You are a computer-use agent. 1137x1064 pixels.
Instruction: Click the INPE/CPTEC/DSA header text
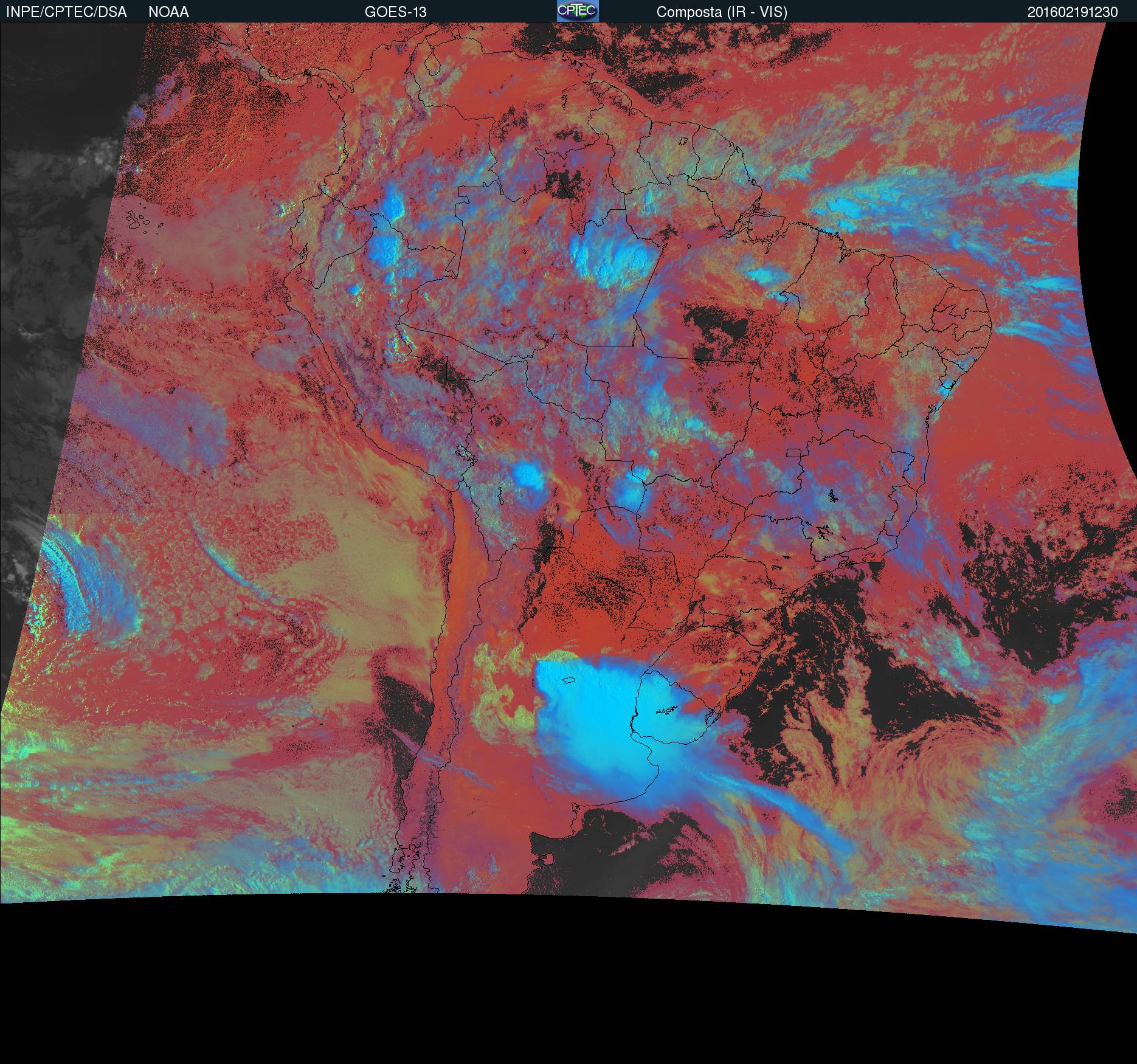pyautogui.click(x=66, y=12)
